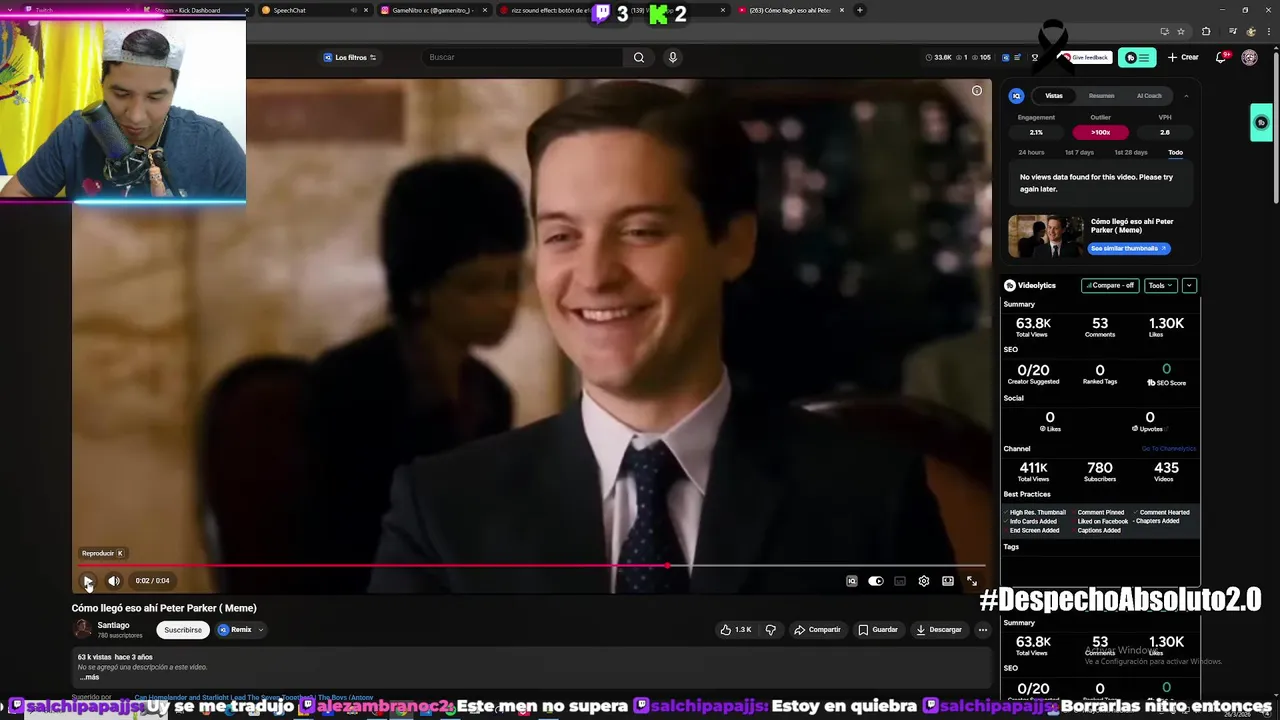Click the Buscar search field
This screenshot has width=1280, height=720.
click(x=524, y=57)
